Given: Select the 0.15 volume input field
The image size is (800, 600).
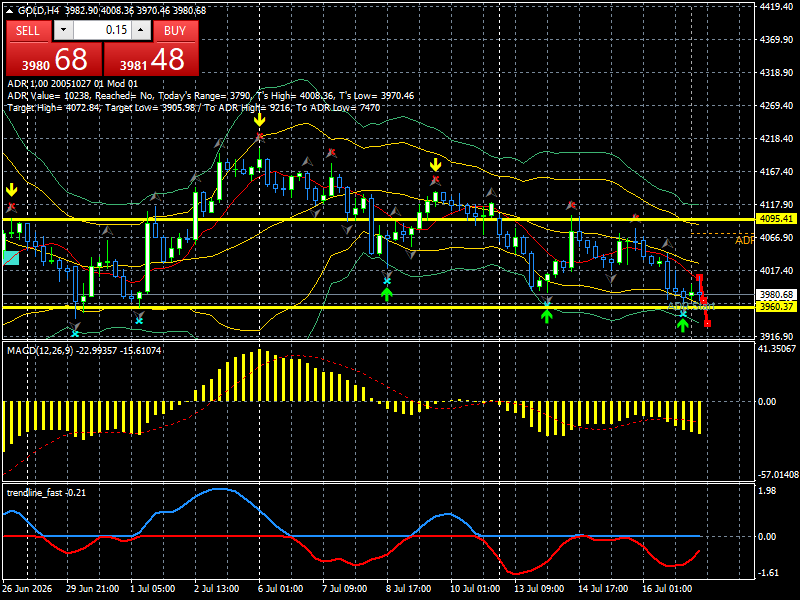Looking at the screenshot, I should [103, 30].
